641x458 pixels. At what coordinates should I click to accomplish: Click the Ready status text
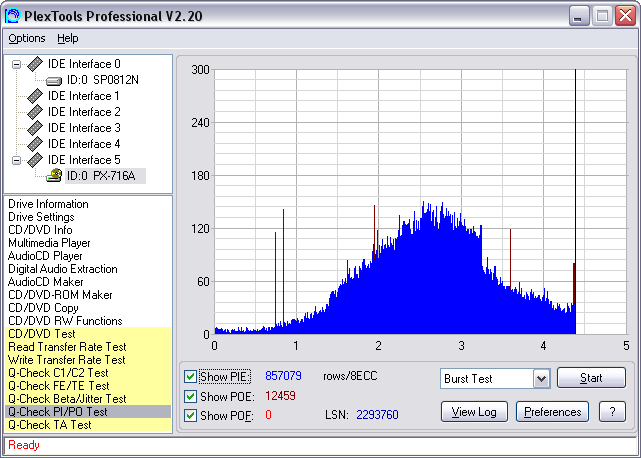click(x=24, y=445)
